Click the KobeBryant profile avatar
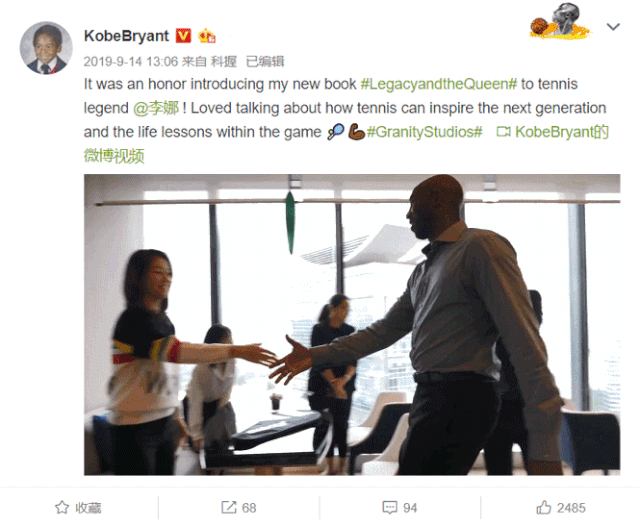 (46, 48)
